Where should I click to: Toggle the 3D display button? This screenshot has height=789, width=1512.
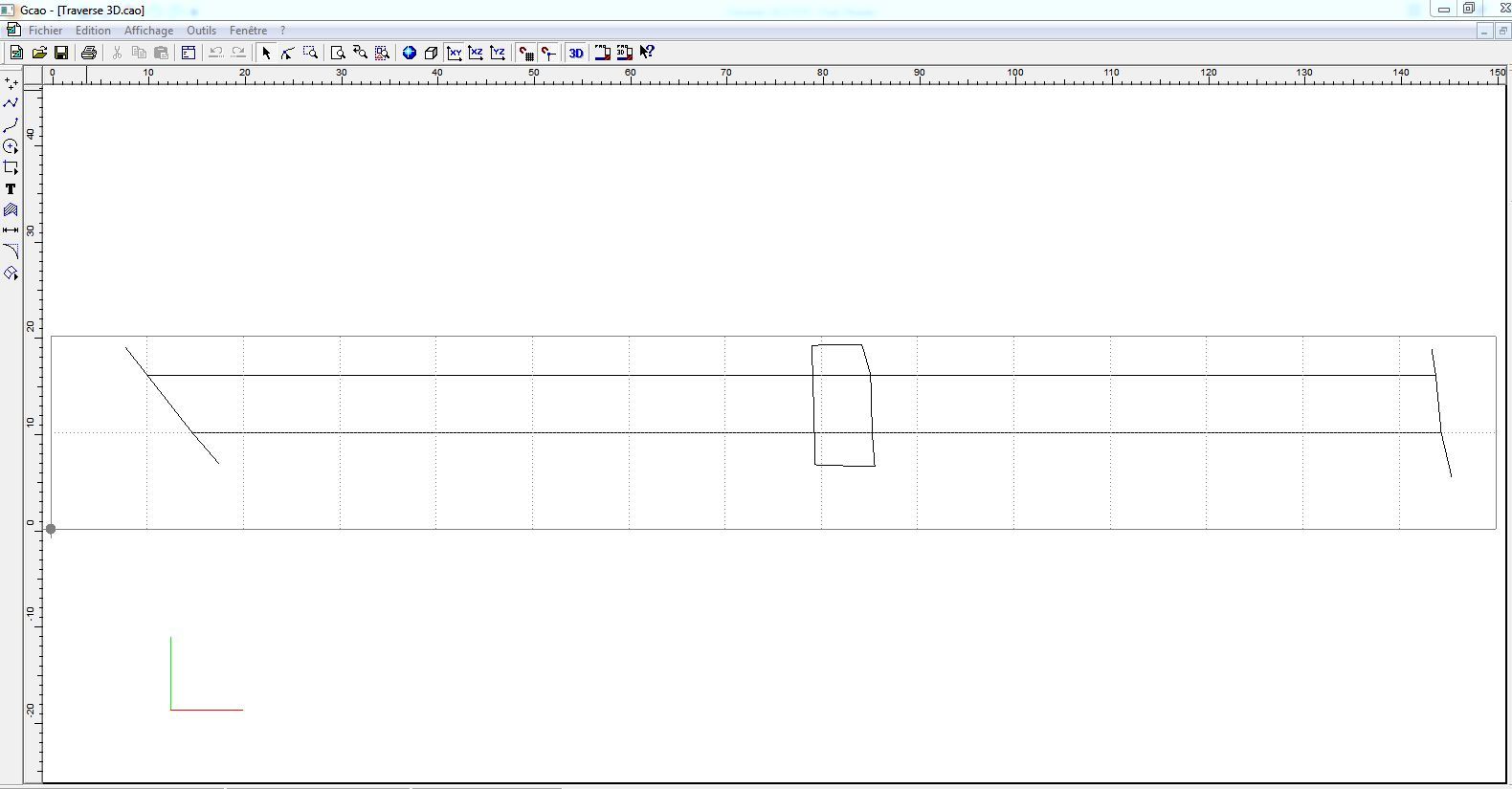tap(576, 53)
